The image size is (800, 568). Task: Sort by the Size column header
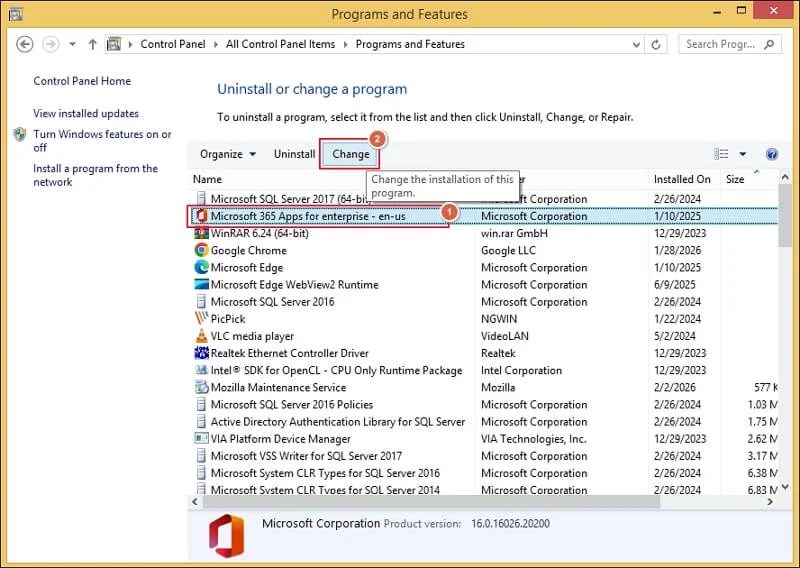tap(735, 179)
